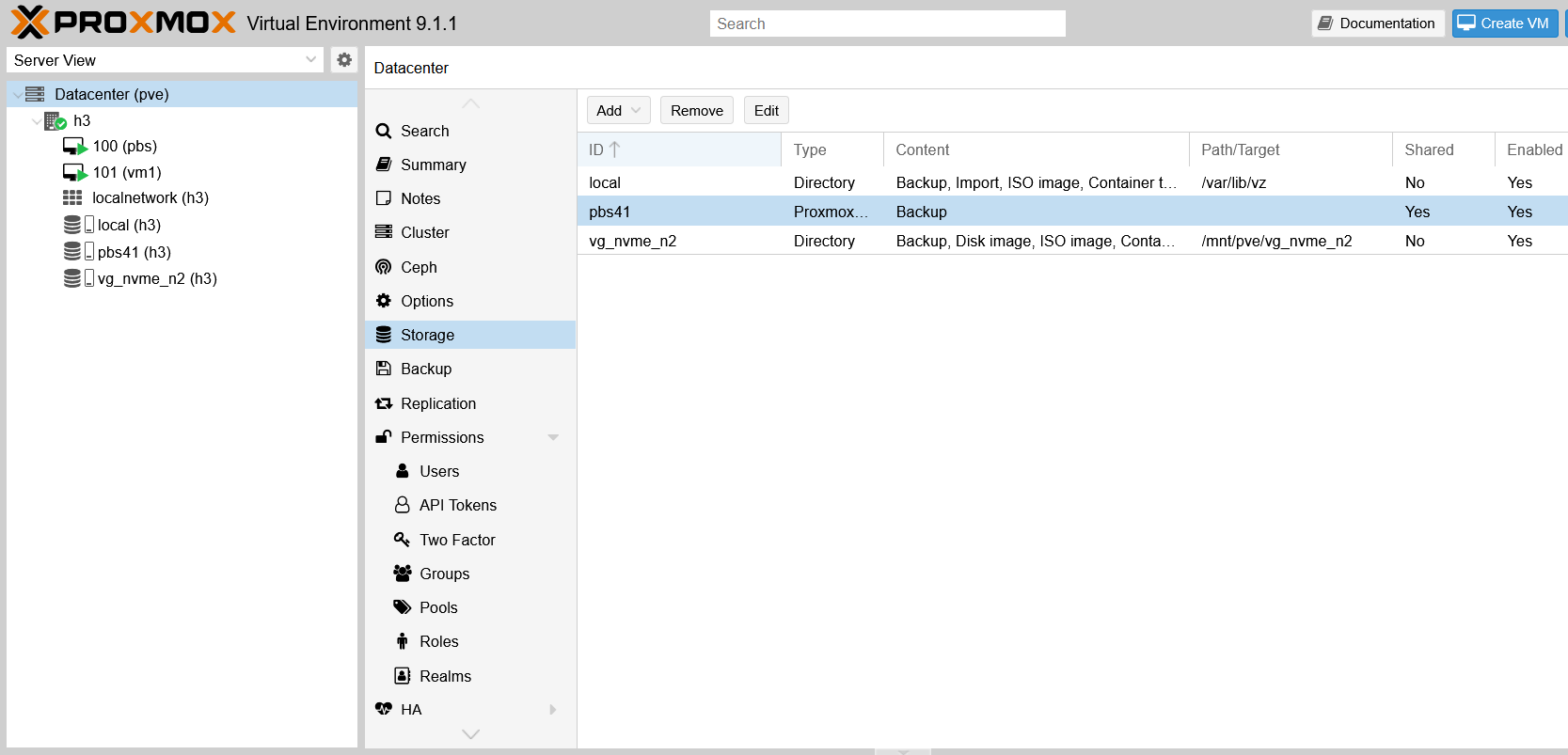1568x755 pixels.
Task: Click the Search magnifier icon in sidebar
Action: [384, 131]
